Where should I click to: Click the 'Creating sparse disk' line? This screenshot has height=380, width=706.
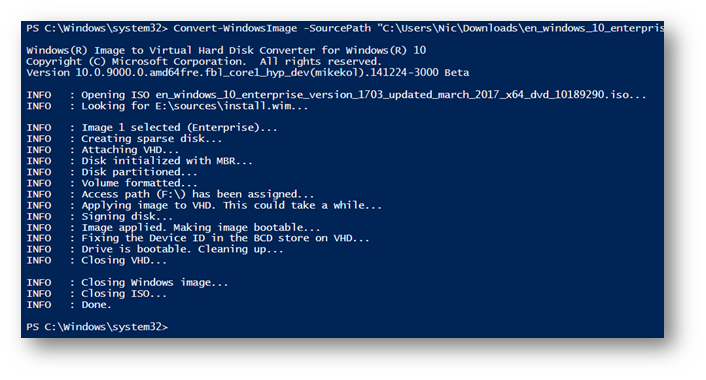tap(124, 139)
